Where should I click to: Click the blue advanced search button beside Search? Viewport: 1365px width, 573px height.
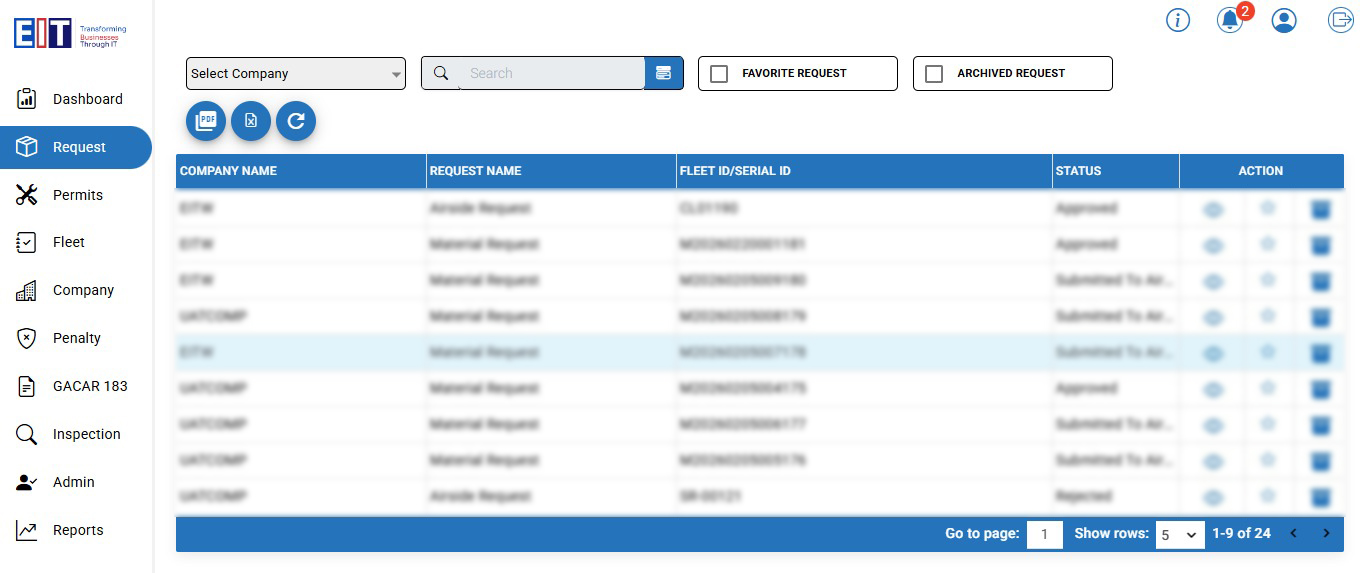tap(663, 73)
